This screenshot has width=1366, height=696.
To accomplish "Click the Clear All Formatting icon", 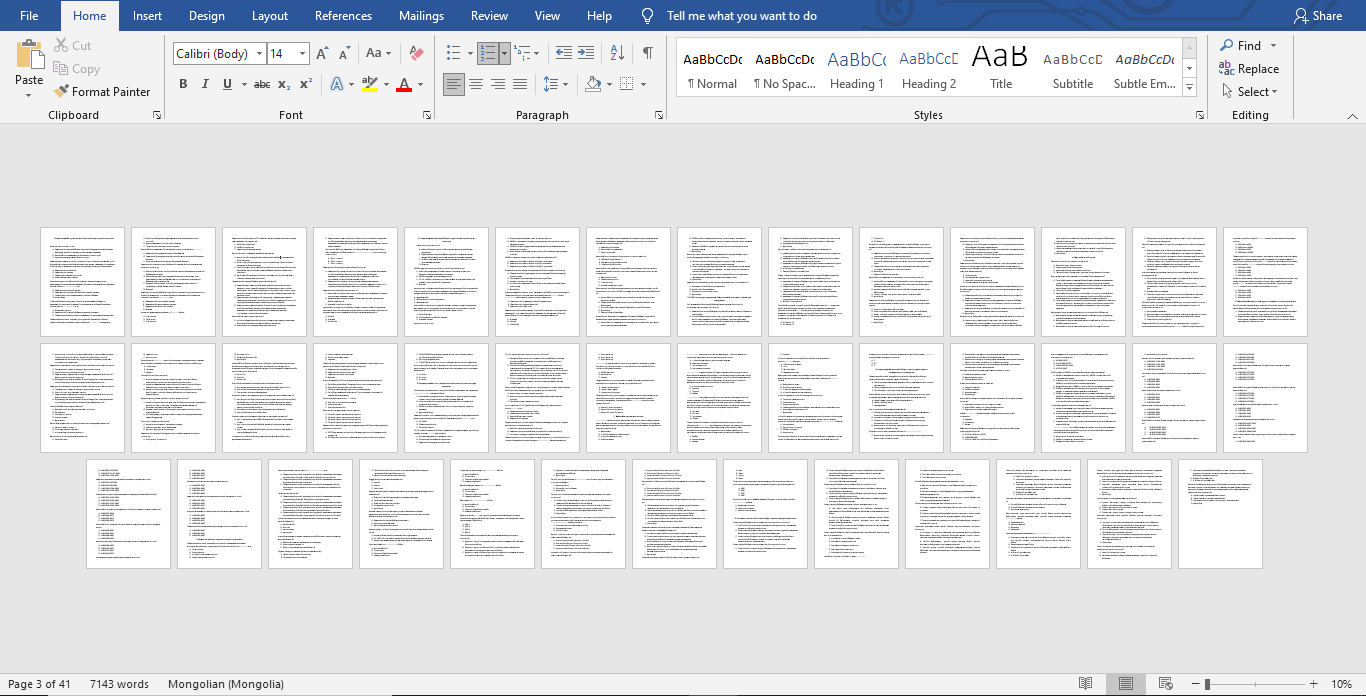I will tap(417, 53).
